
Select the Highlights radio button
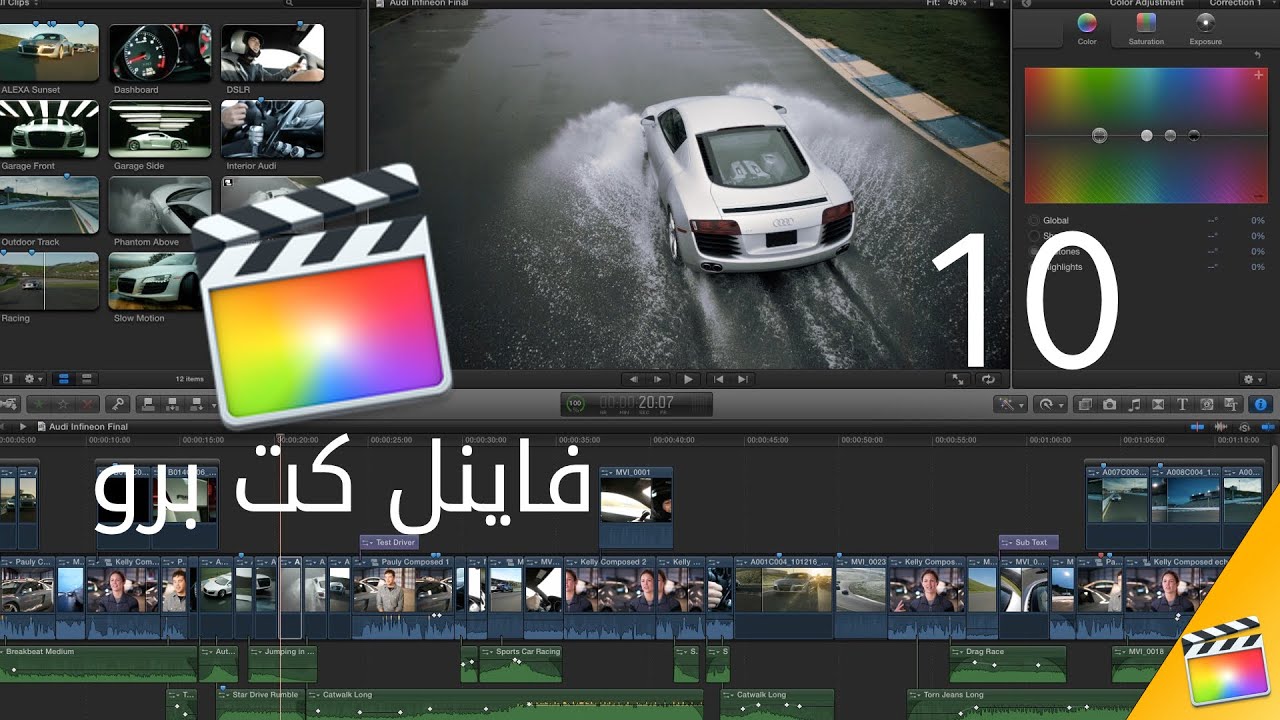coord(1034,267)
